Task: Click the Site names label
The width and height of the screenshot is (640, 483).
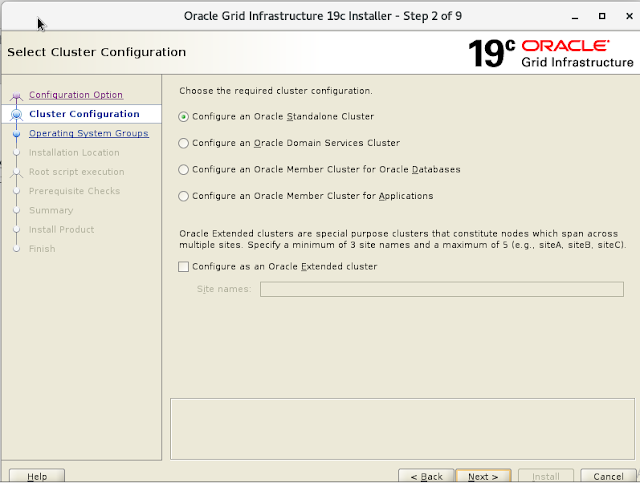Action: pyautogui.click(x=224, y=289)
